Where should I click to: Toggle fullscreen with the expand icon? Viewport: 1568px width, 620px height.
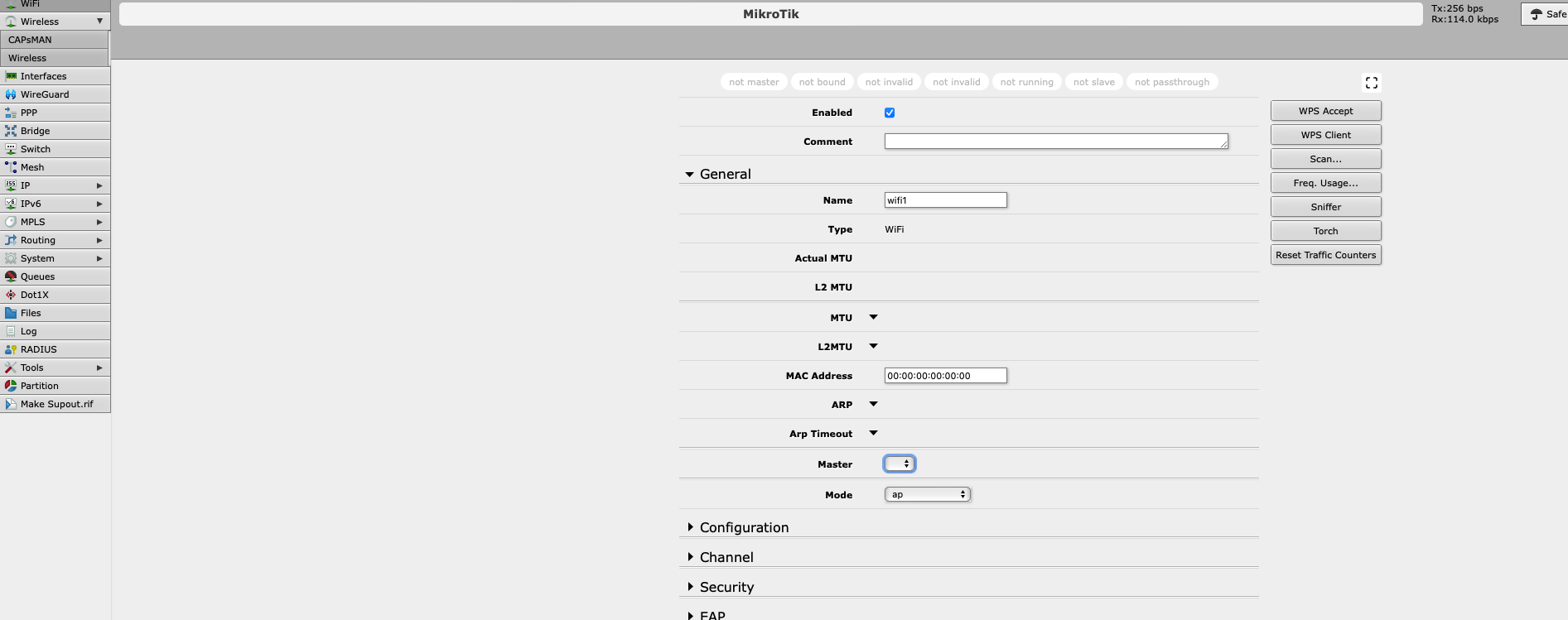[1372, 83]
